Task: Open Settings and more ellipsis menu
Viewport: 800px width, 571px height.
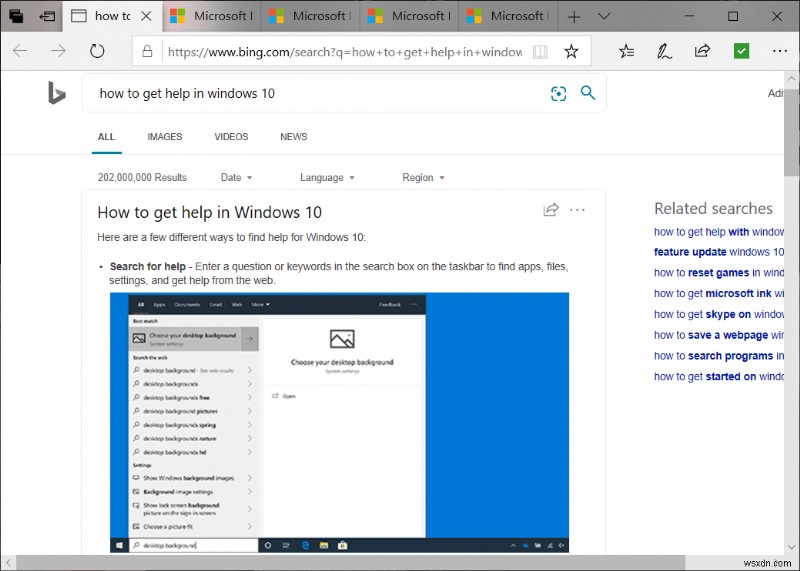Action: (780, 51)
